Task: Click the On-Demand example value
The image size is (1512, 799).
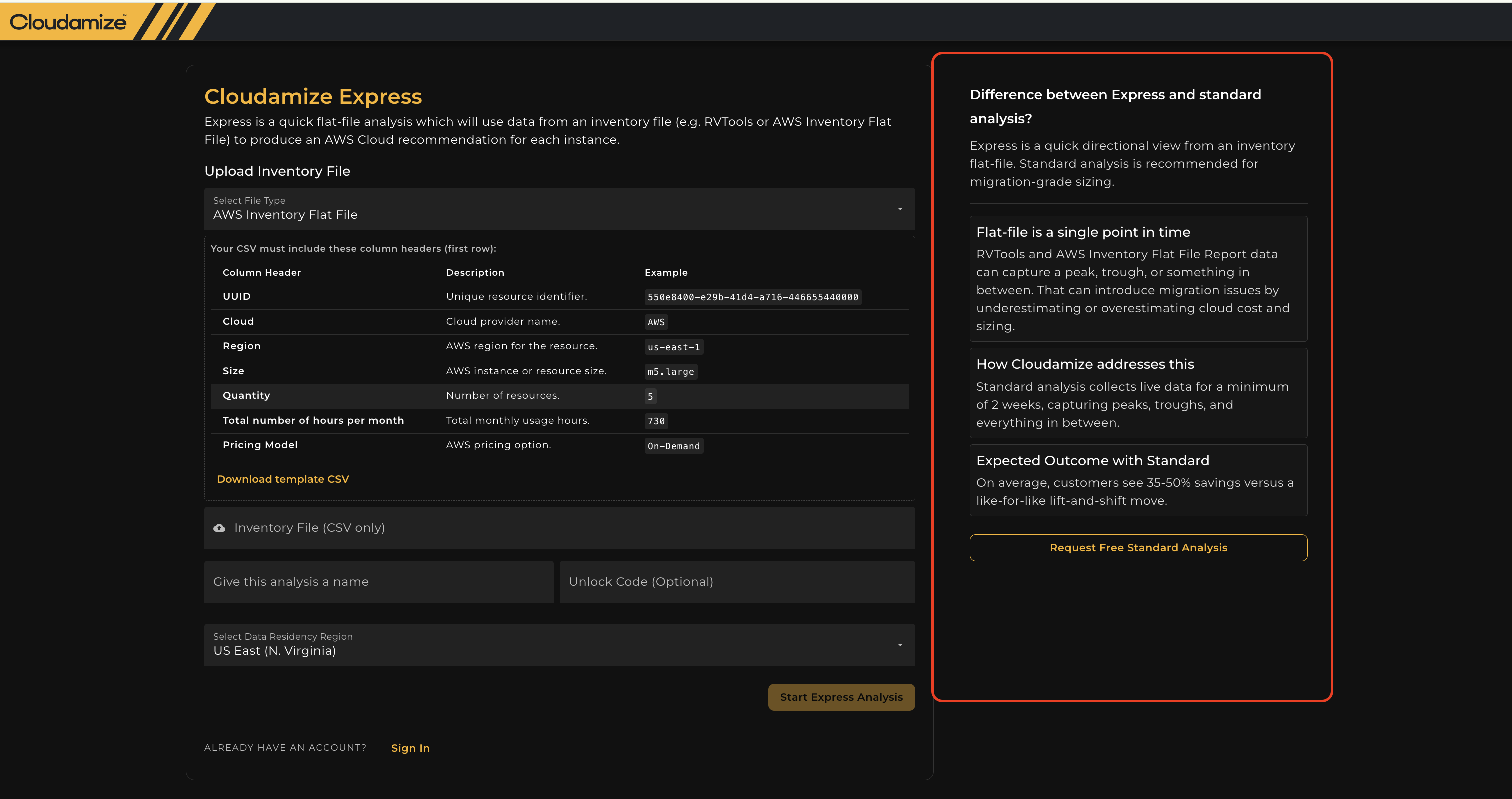Action: point(674,446)
